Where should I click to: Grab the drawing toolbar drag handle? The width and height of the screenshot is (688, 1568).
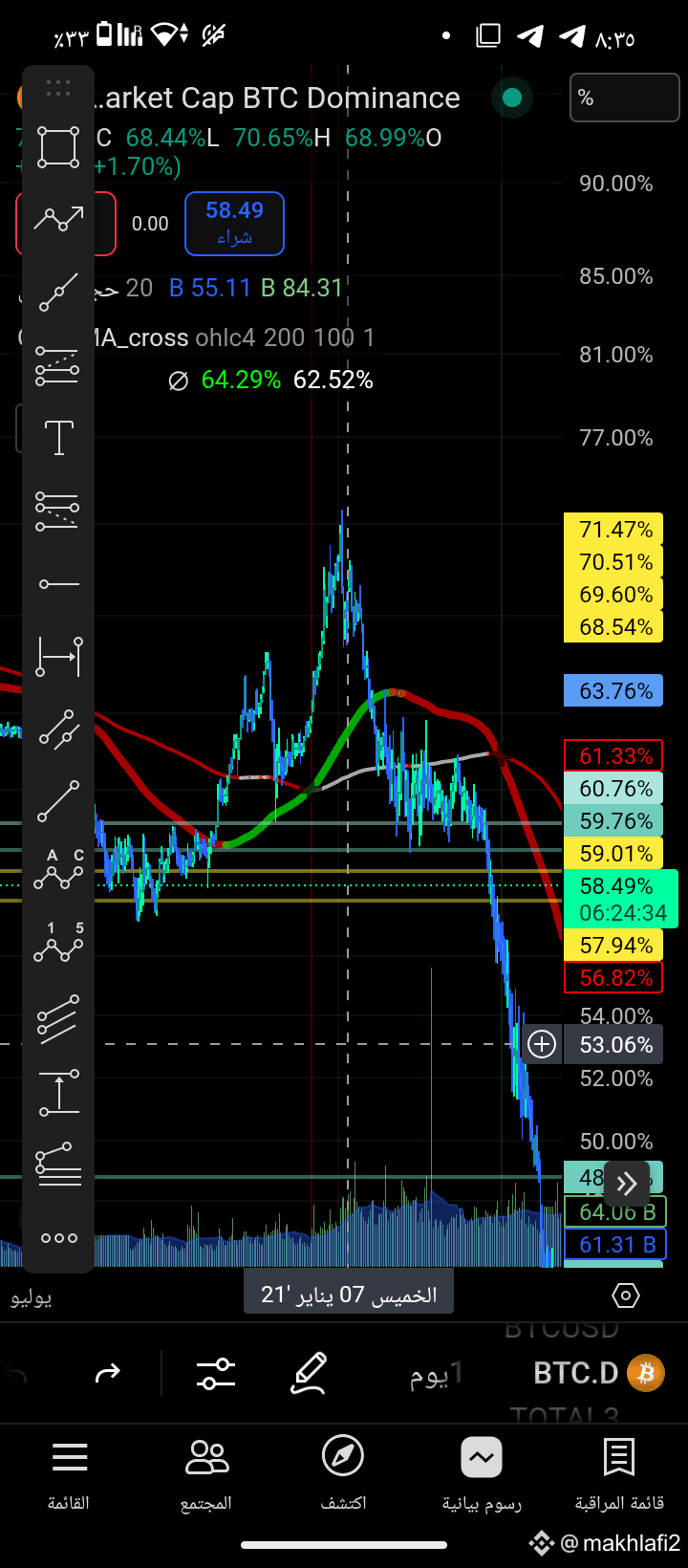[x=58, y=89]
